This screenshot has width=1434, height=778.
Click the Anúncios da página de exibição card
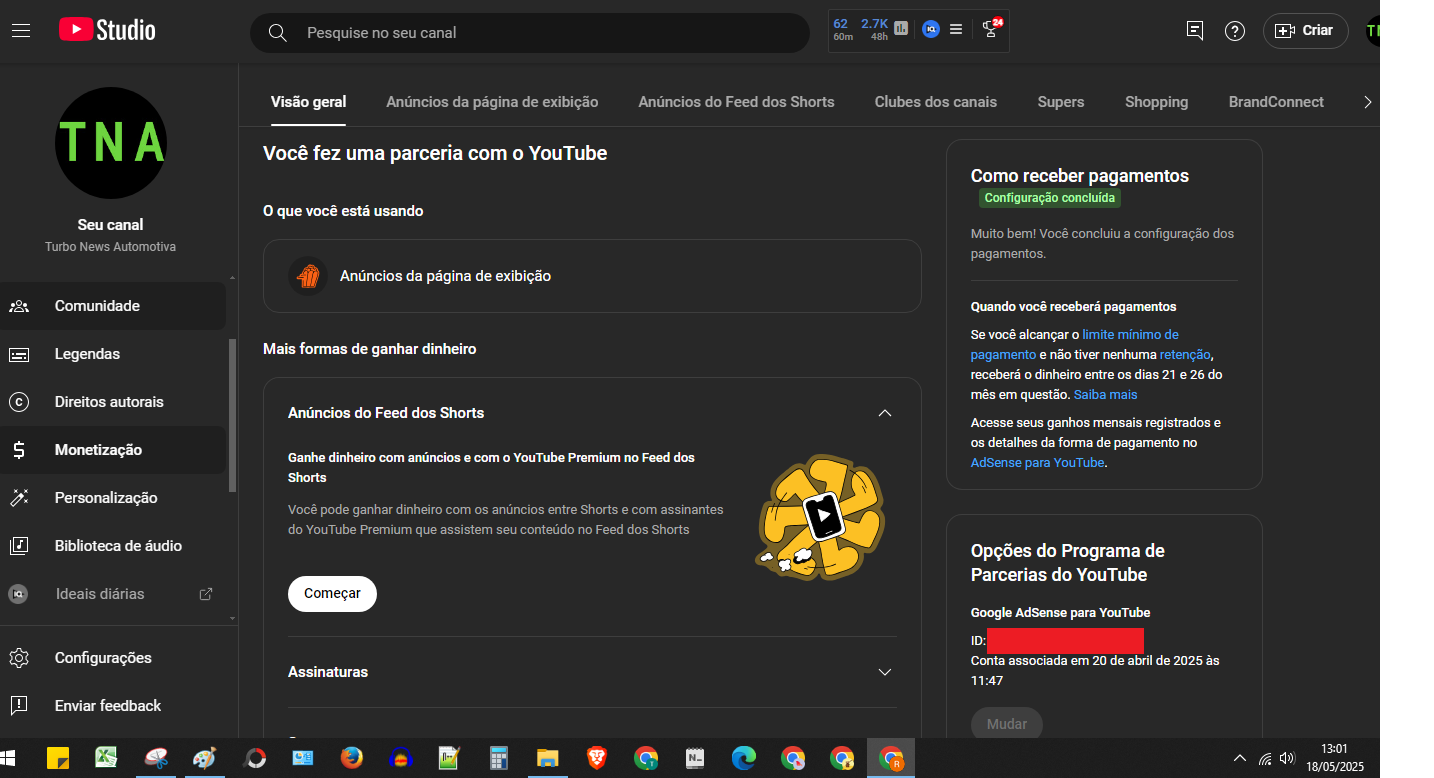pyautogui.click(x=592, y=276)
